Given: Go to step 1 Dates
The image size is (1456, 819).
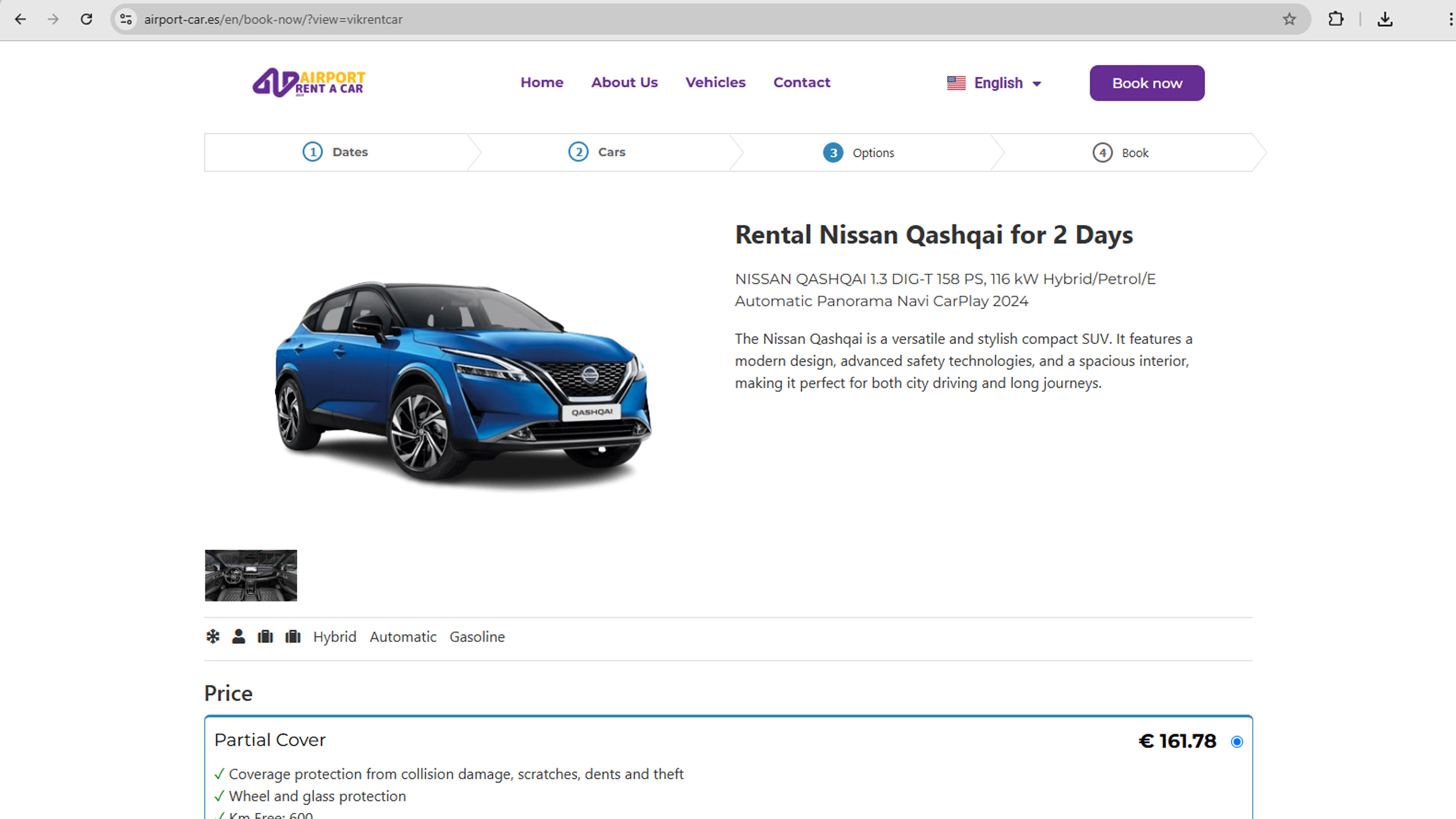Looking at the screenshot, I should pyautogui.click(x=335, y=152).
